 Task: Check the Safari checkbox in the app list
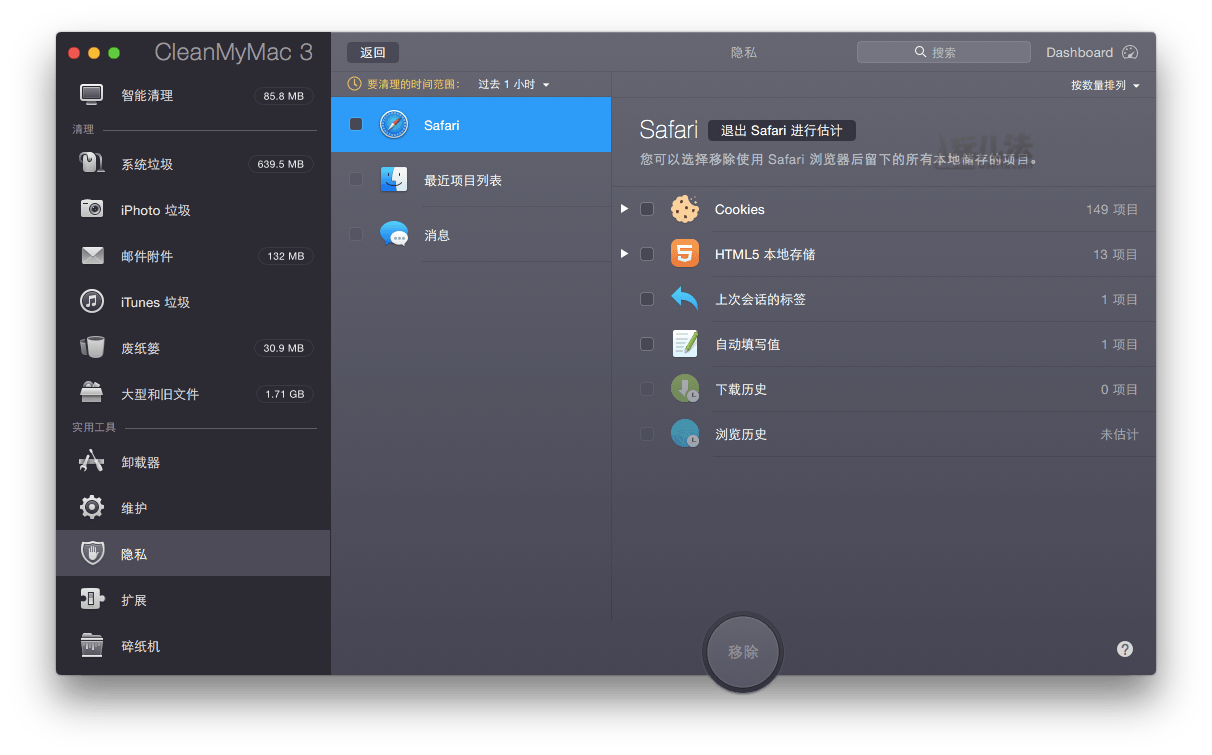pyautogui.click(x=356, y=125)
